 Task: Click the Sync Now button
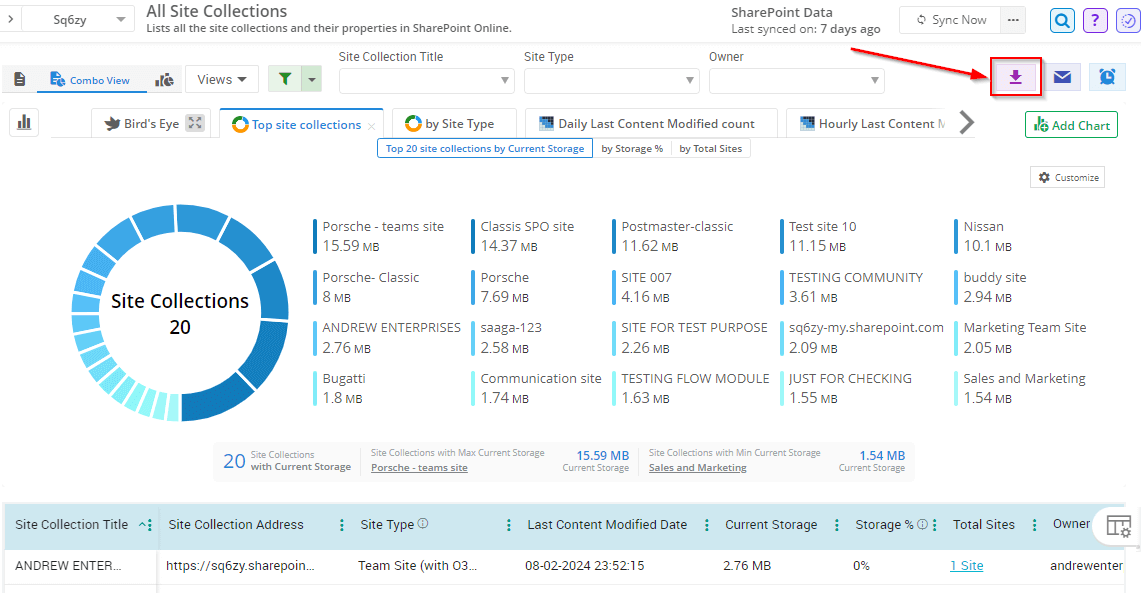tap(951, 20)
